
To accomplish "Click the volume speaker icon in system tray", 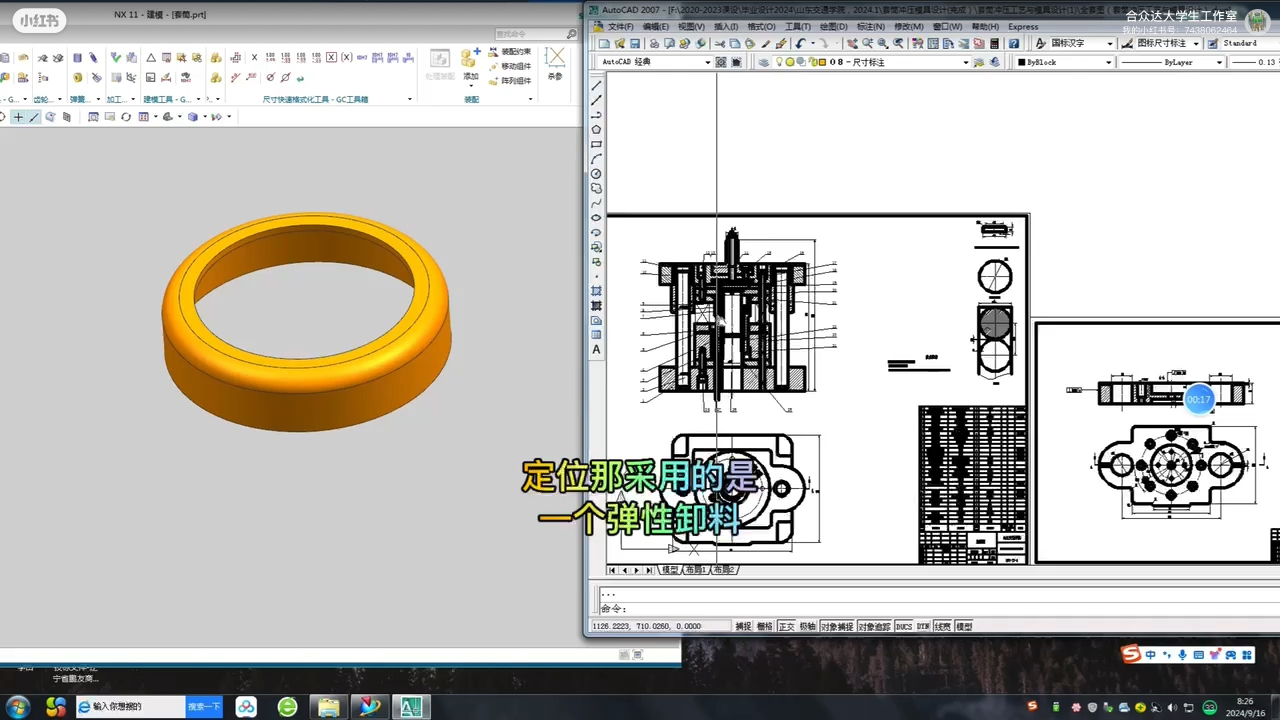I will coord(1173,707).
